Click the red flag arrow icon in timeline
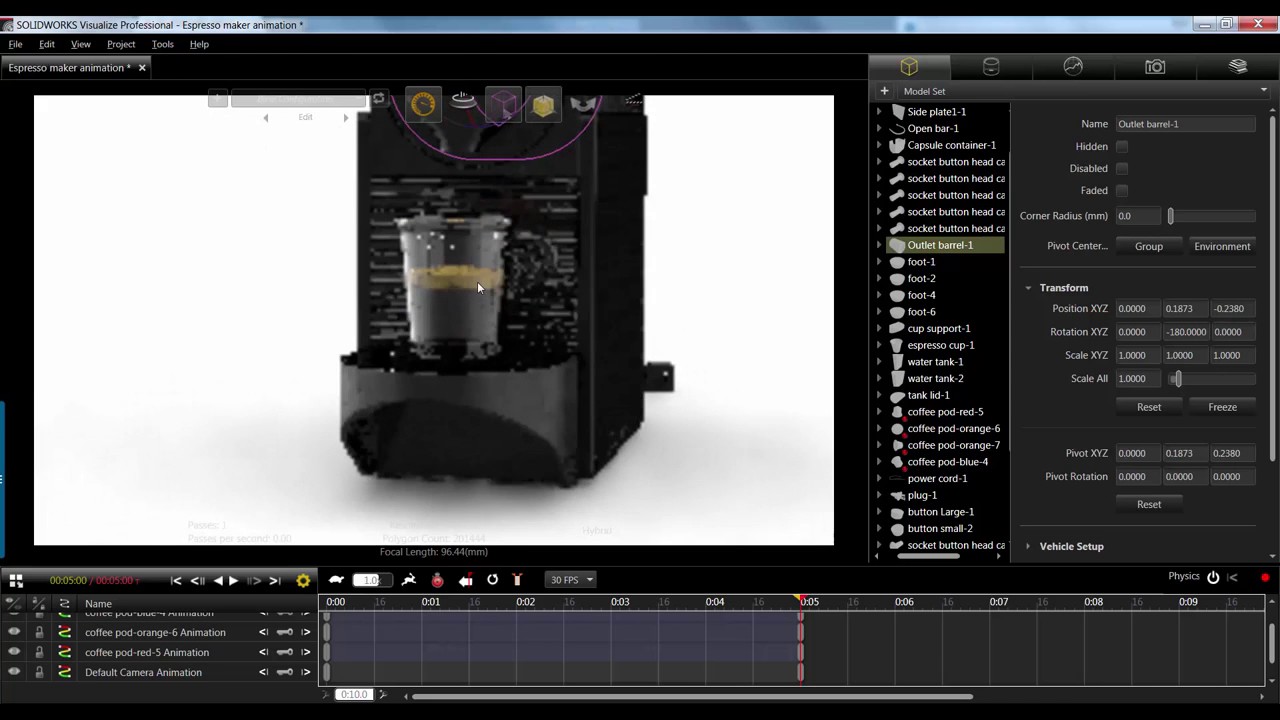Image resolution: width=1280 pixels, height=720 pixels. click(465, 580)
